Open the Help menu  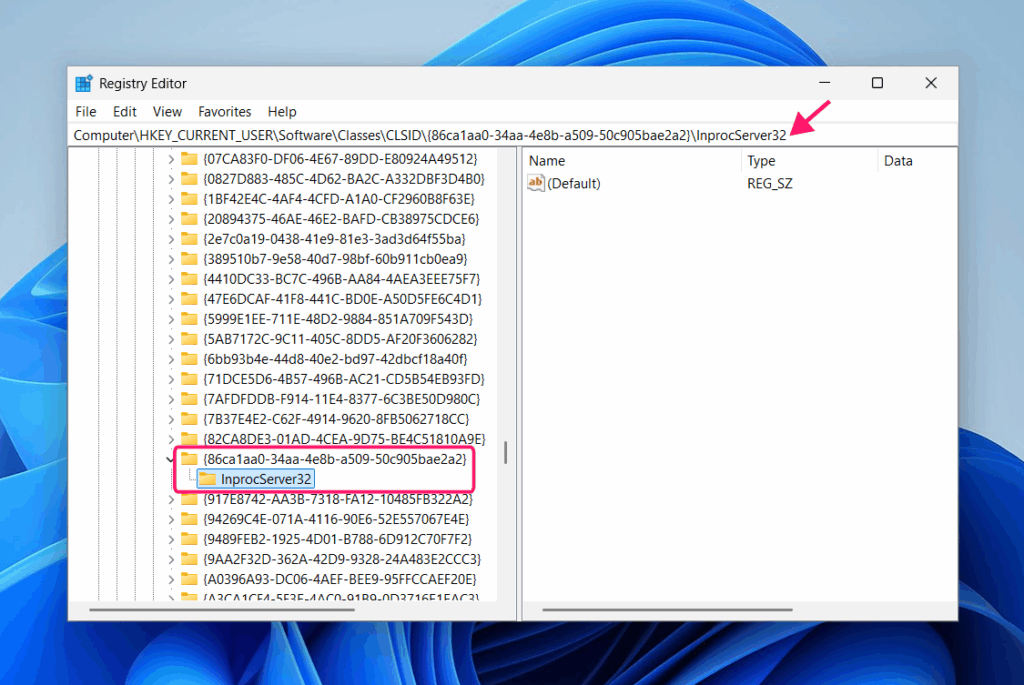pos(282,112)
